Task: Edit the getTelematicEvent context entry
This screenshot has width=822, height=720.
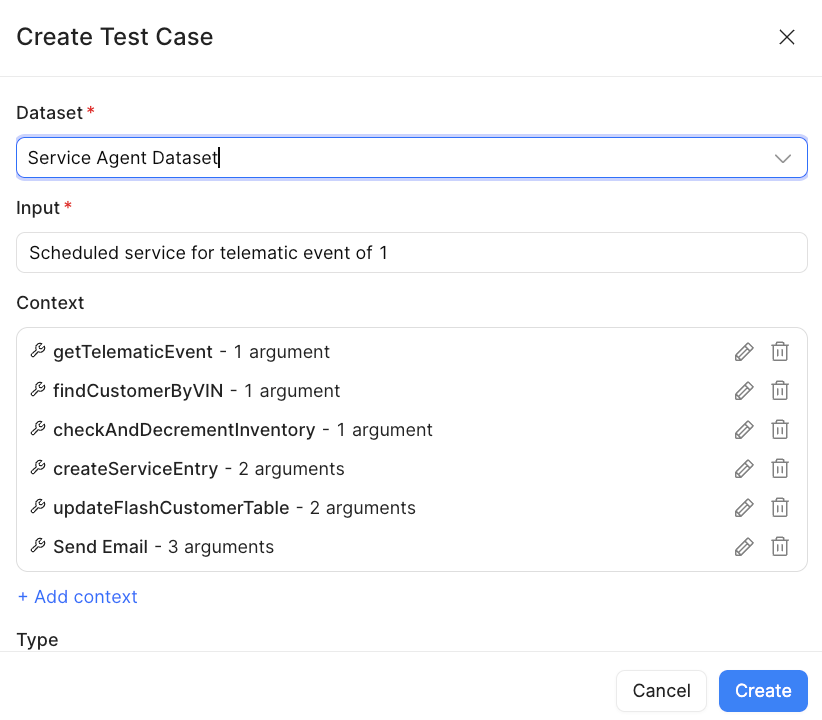Action: coord(743,352)
